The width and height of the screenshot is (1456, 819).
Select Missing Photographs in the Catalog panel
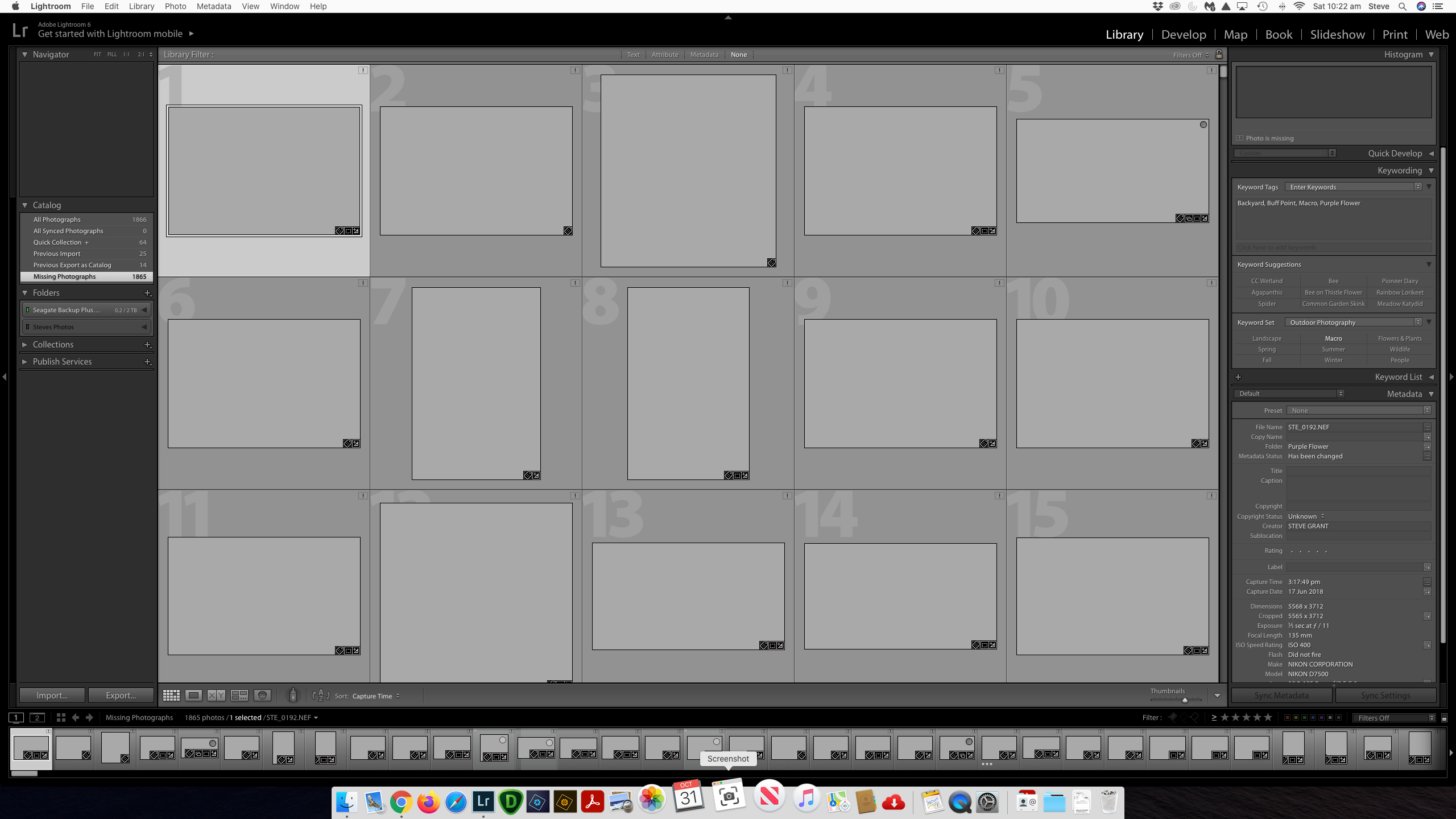coord(64,276)
